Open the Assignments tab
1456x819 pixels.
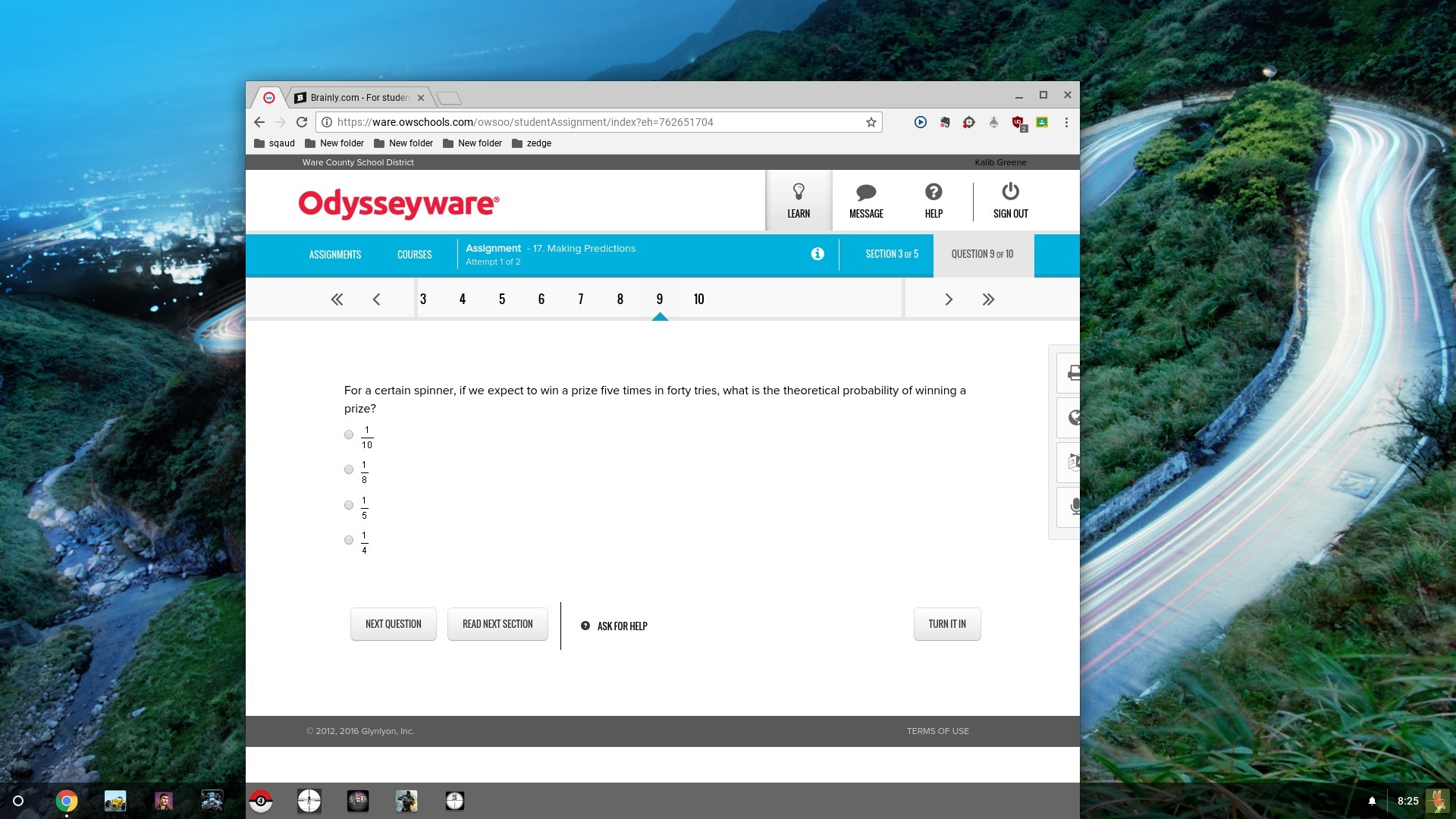[334, 255]
